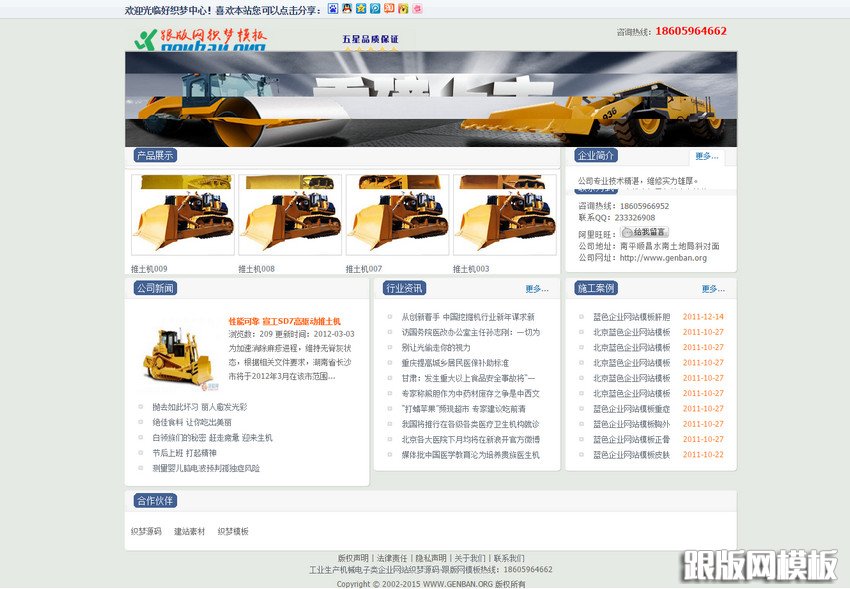
Task: Click partner link 织梦源码
Action: (x=146, y=531)
